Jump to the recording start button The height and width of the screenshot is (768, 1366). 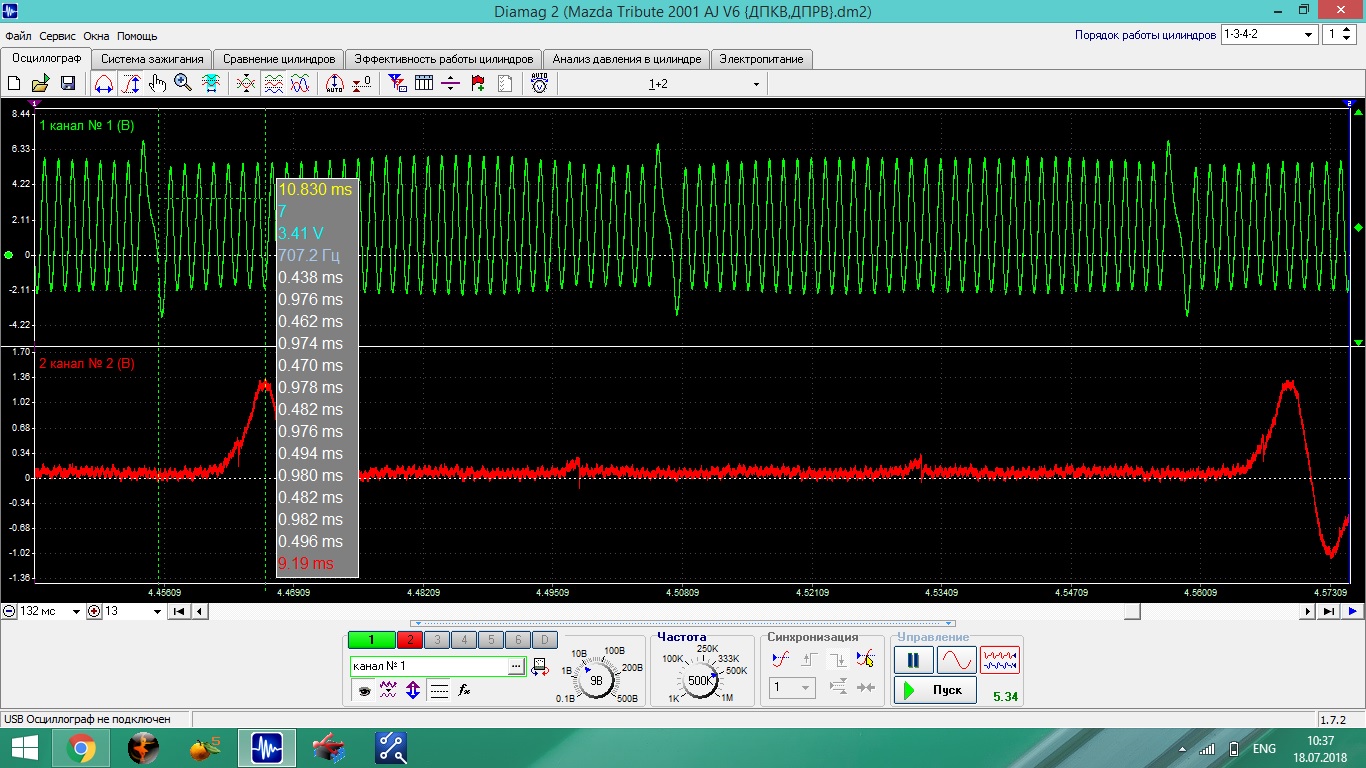179,611
